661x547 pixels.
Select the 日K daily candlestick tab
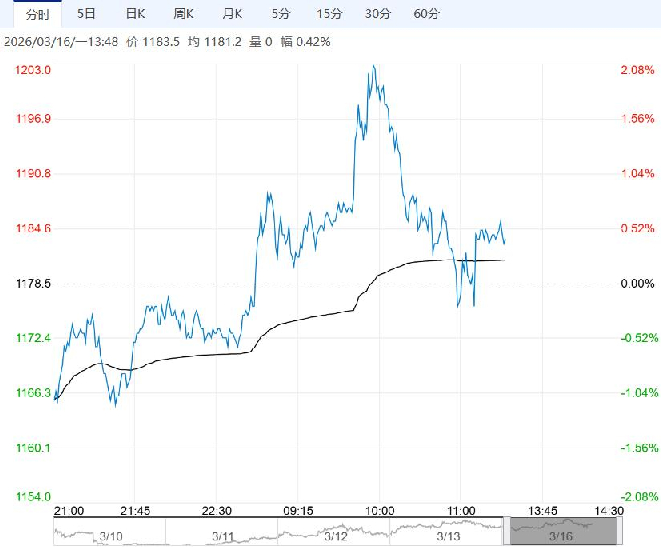(x=135, y=14)
